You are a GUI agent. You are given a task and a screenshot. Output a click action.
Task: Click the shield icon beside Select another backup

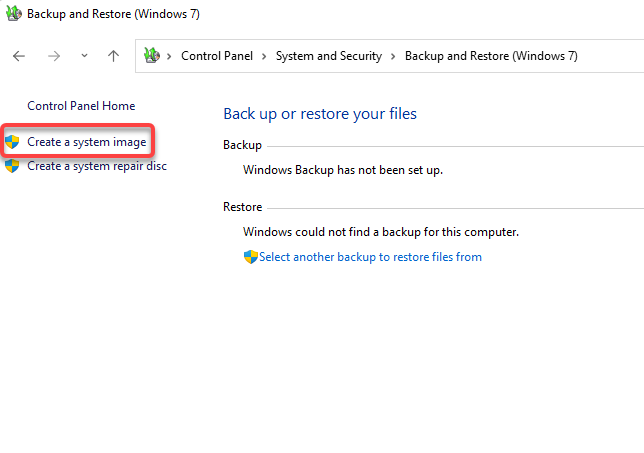tap(250, 257)
